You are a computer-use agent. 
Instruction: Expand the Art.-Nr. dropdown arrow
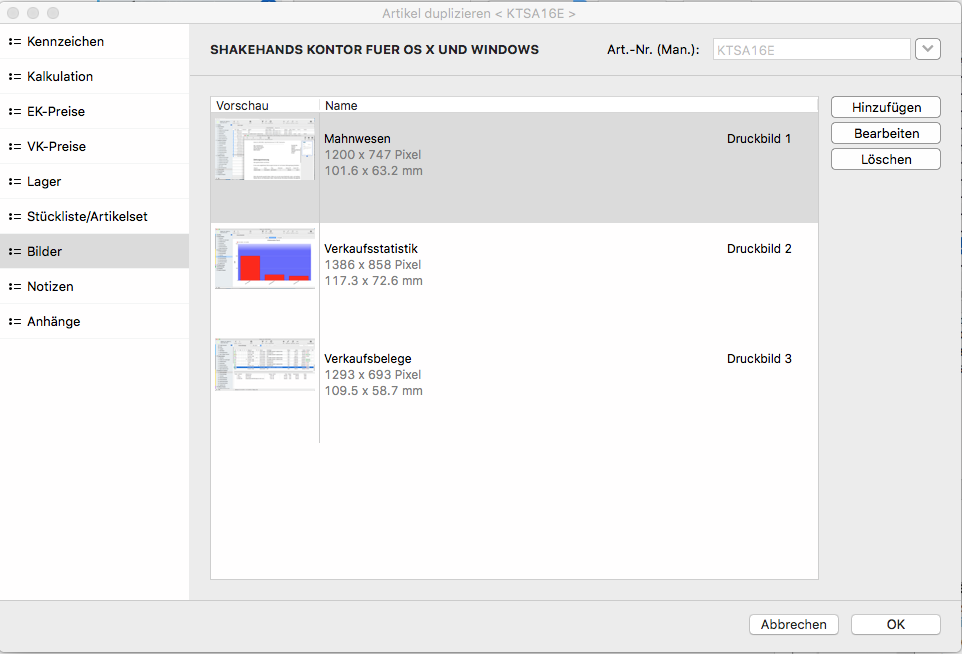coord(927,49)
